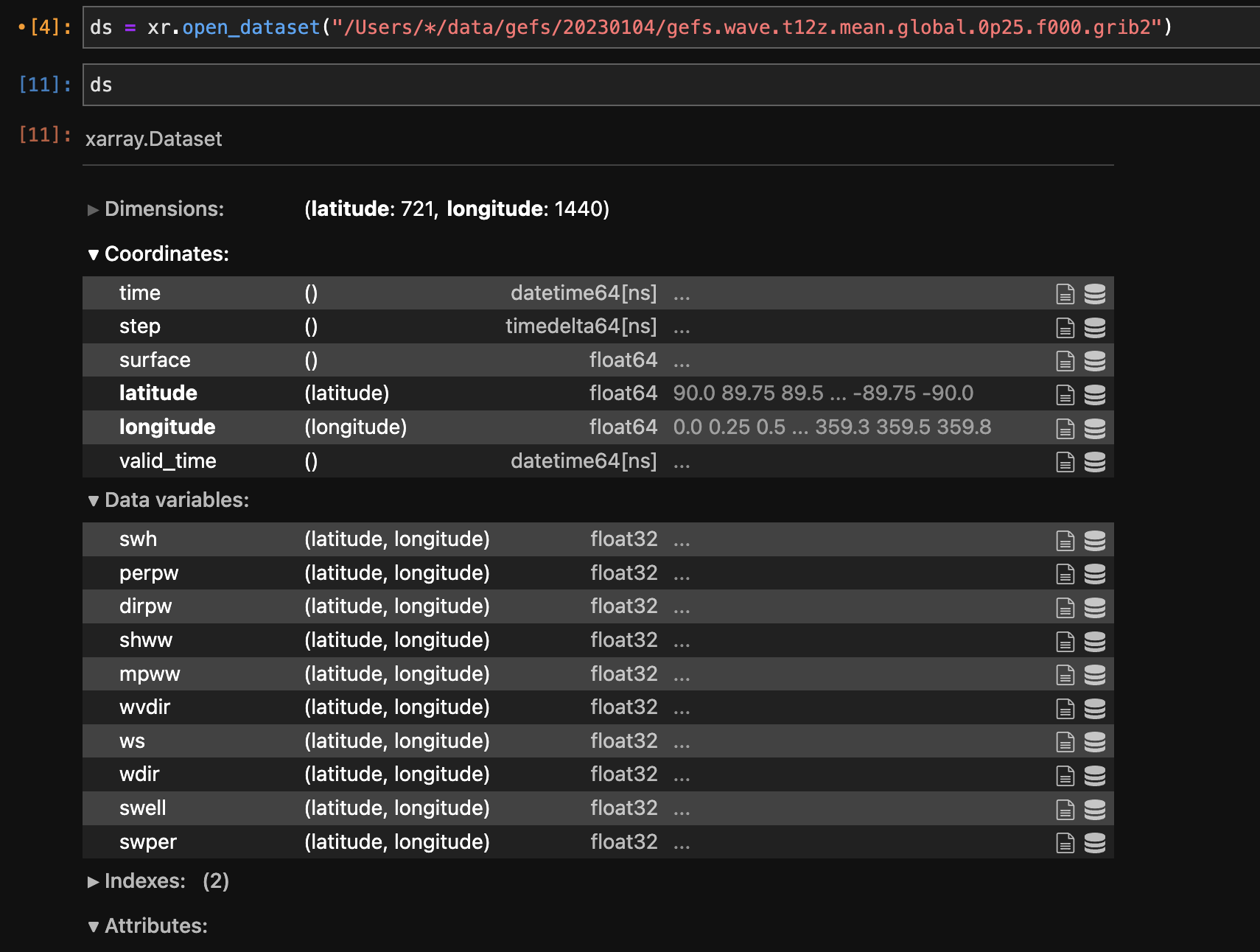Show attributes for the time coordinate
Viewport: 1260px width, 952px height.
pyautogui.click(x=1065, y=293)
